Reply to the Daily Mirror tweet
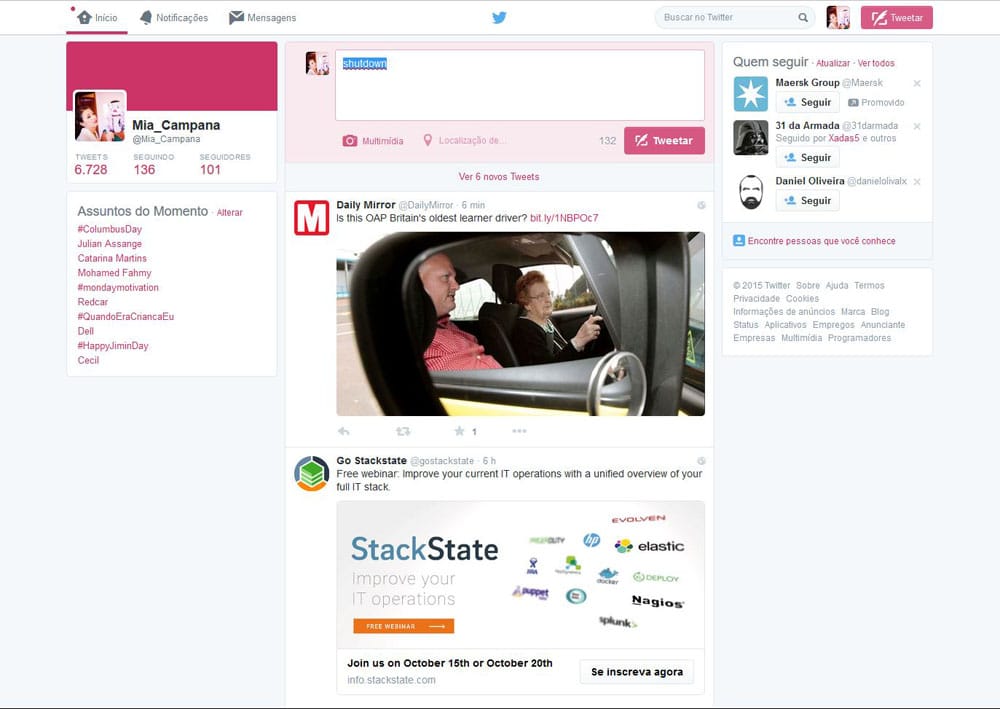This screenshot has width=1000, height=709. pos(344,431)
